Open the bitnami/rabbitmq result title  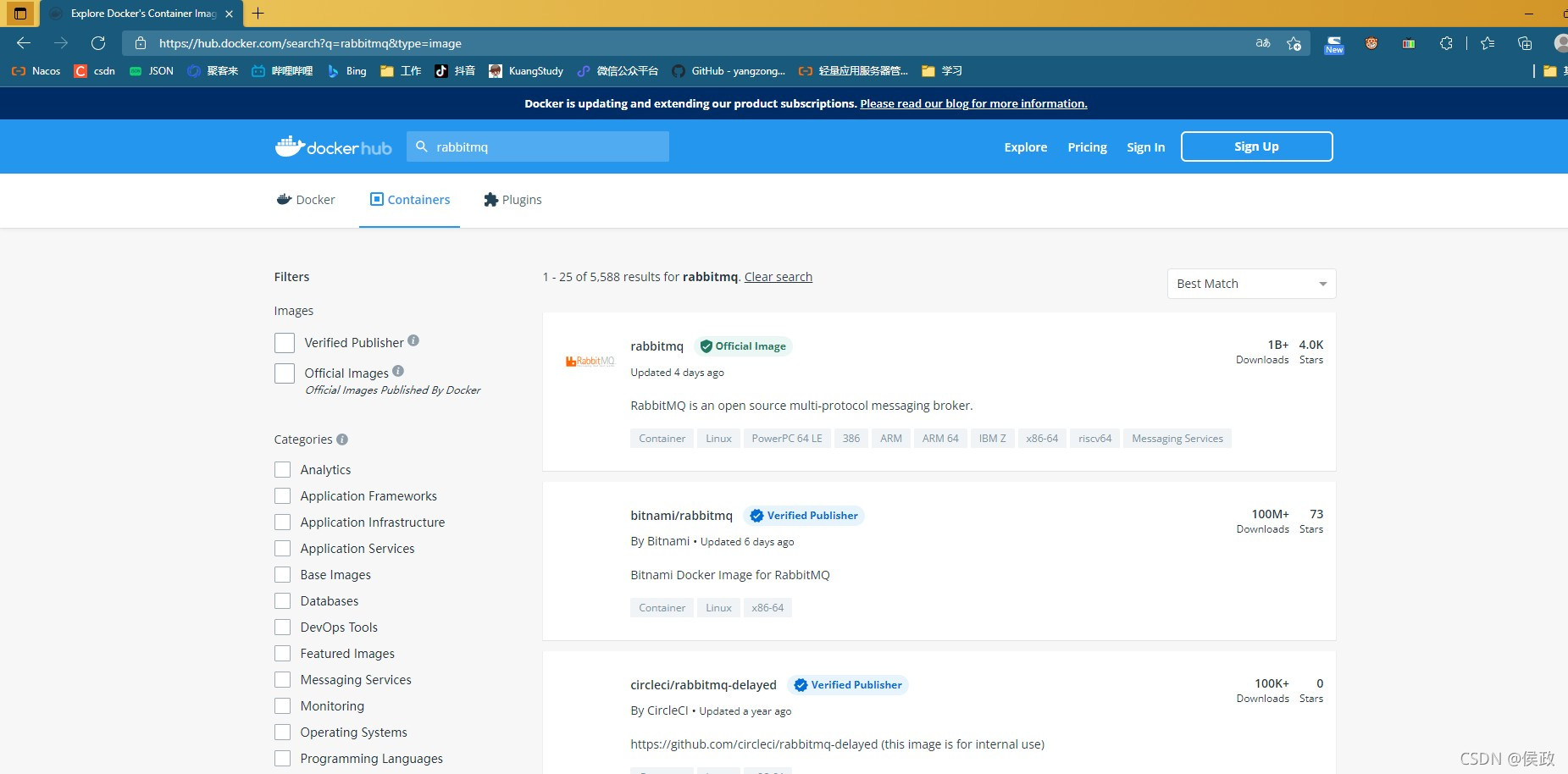(681, 516)
